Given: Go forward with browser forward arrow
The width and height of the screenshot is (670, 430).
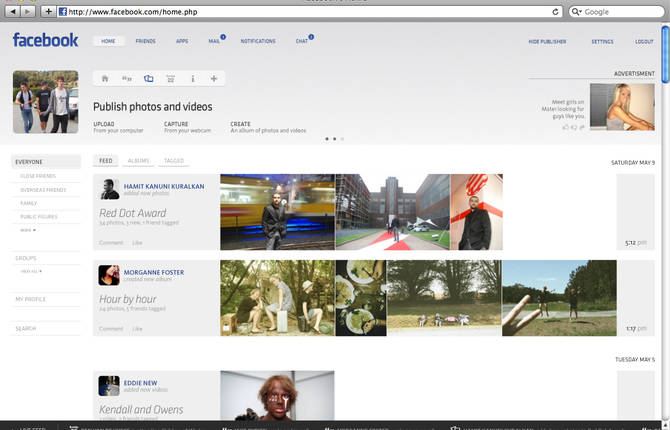Looking at the screenshot, I should (27, 12).
